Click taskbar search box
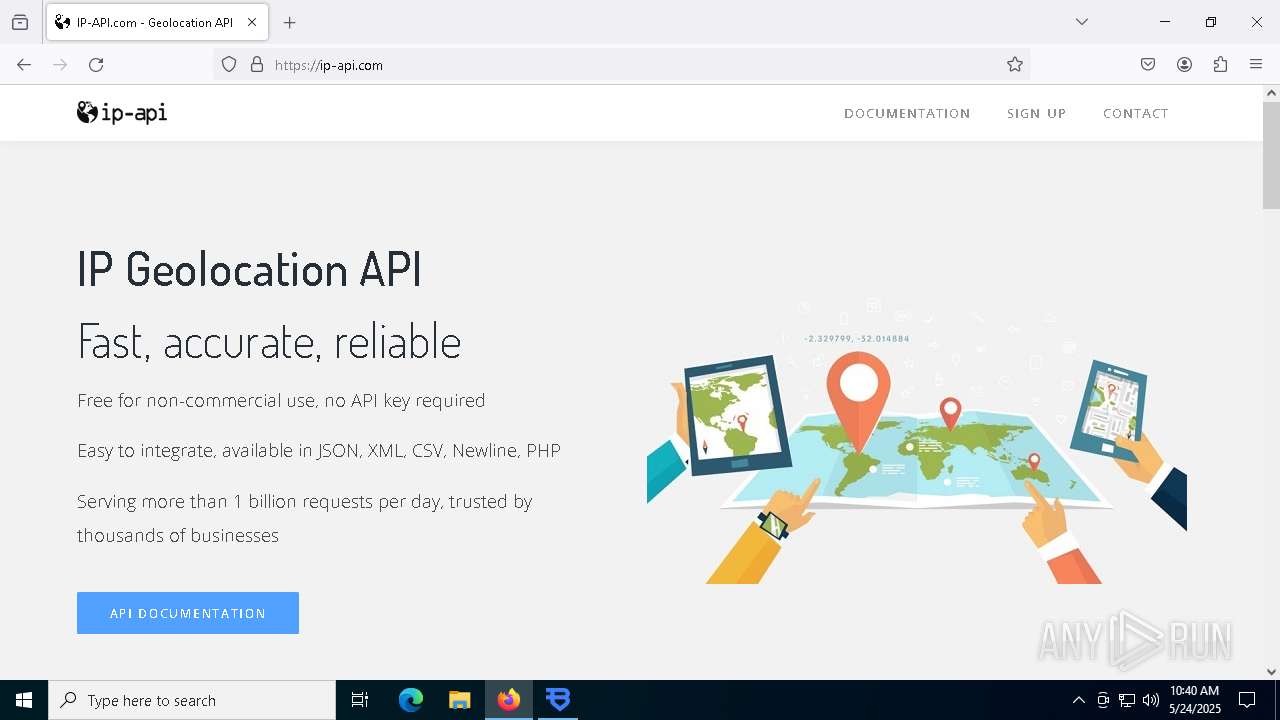The height and width of the screenshot is (720, 1280). point(192,700)
